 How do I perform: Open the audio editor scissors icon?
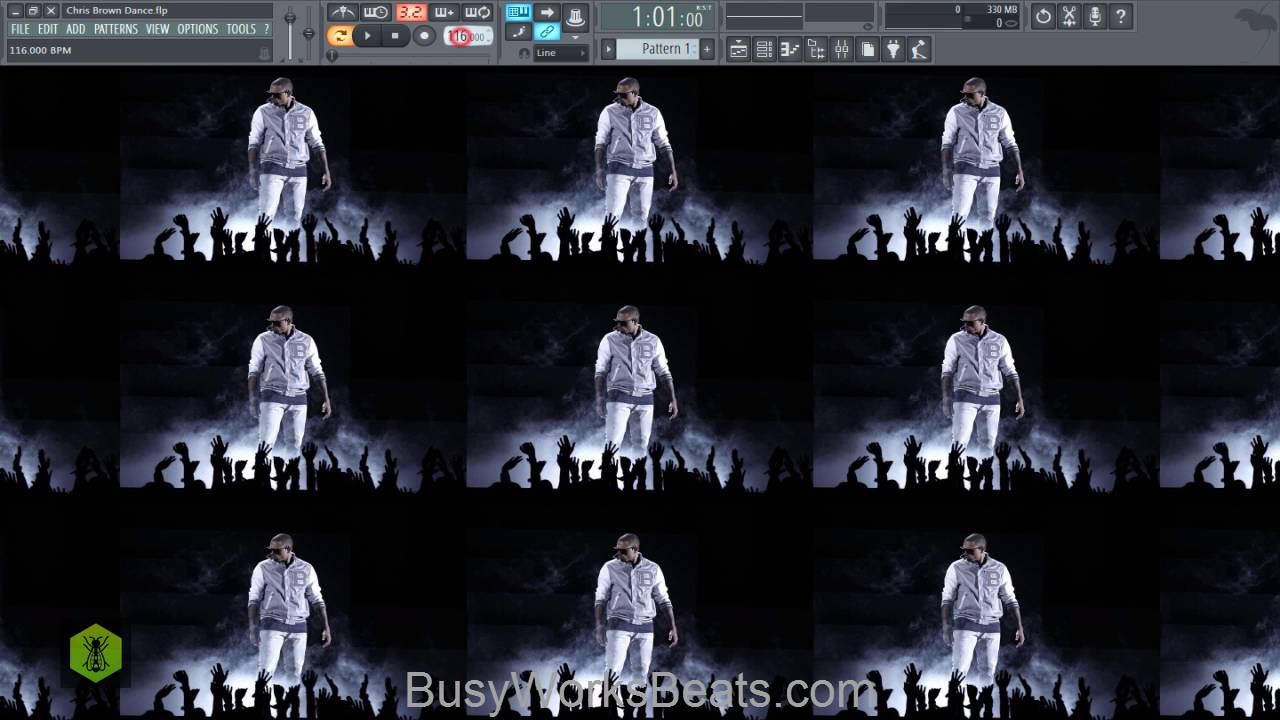coord(1069,16)
